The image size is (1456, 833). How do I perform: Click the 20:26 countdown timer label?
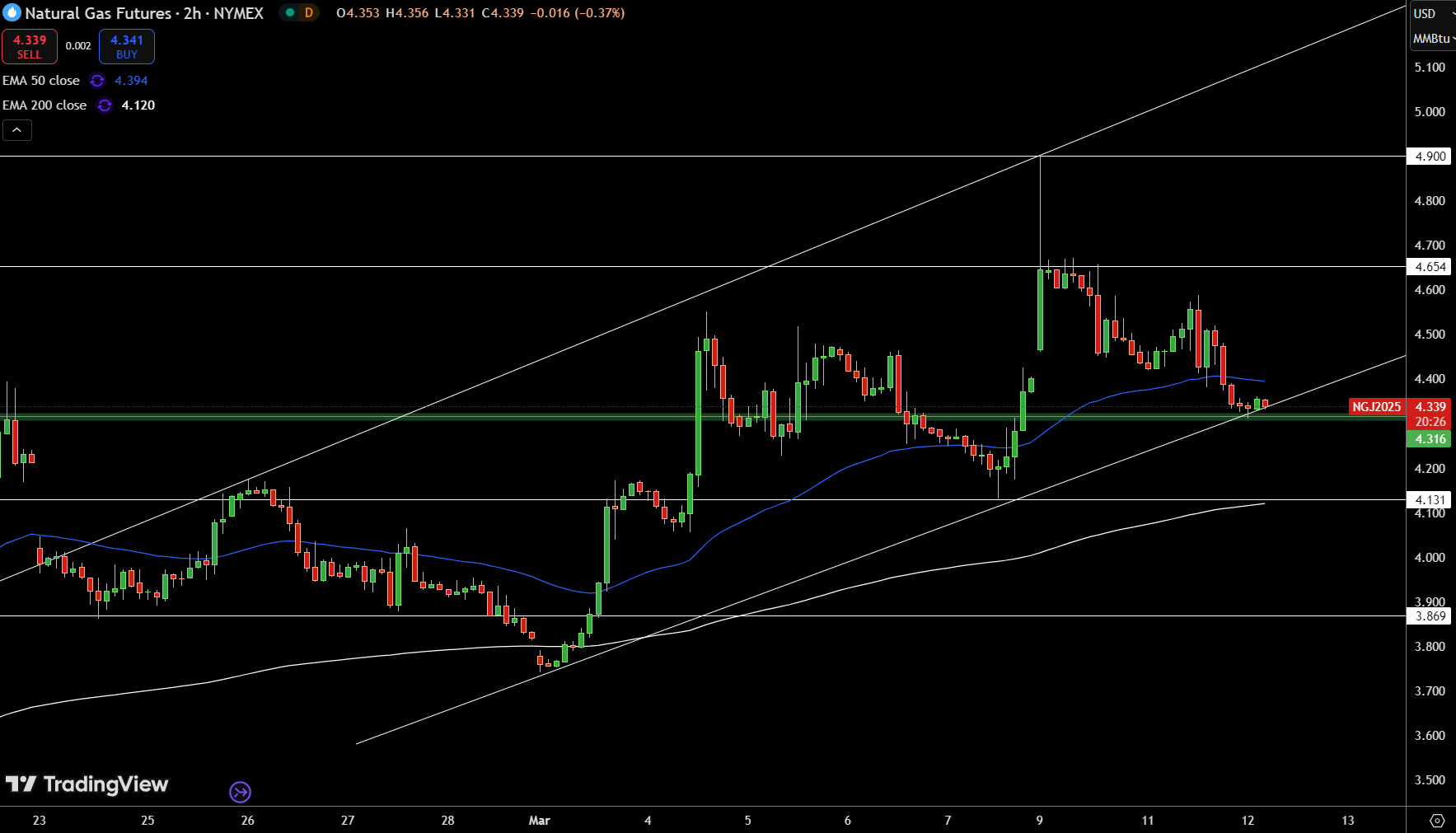click(x=1430, y=422)
